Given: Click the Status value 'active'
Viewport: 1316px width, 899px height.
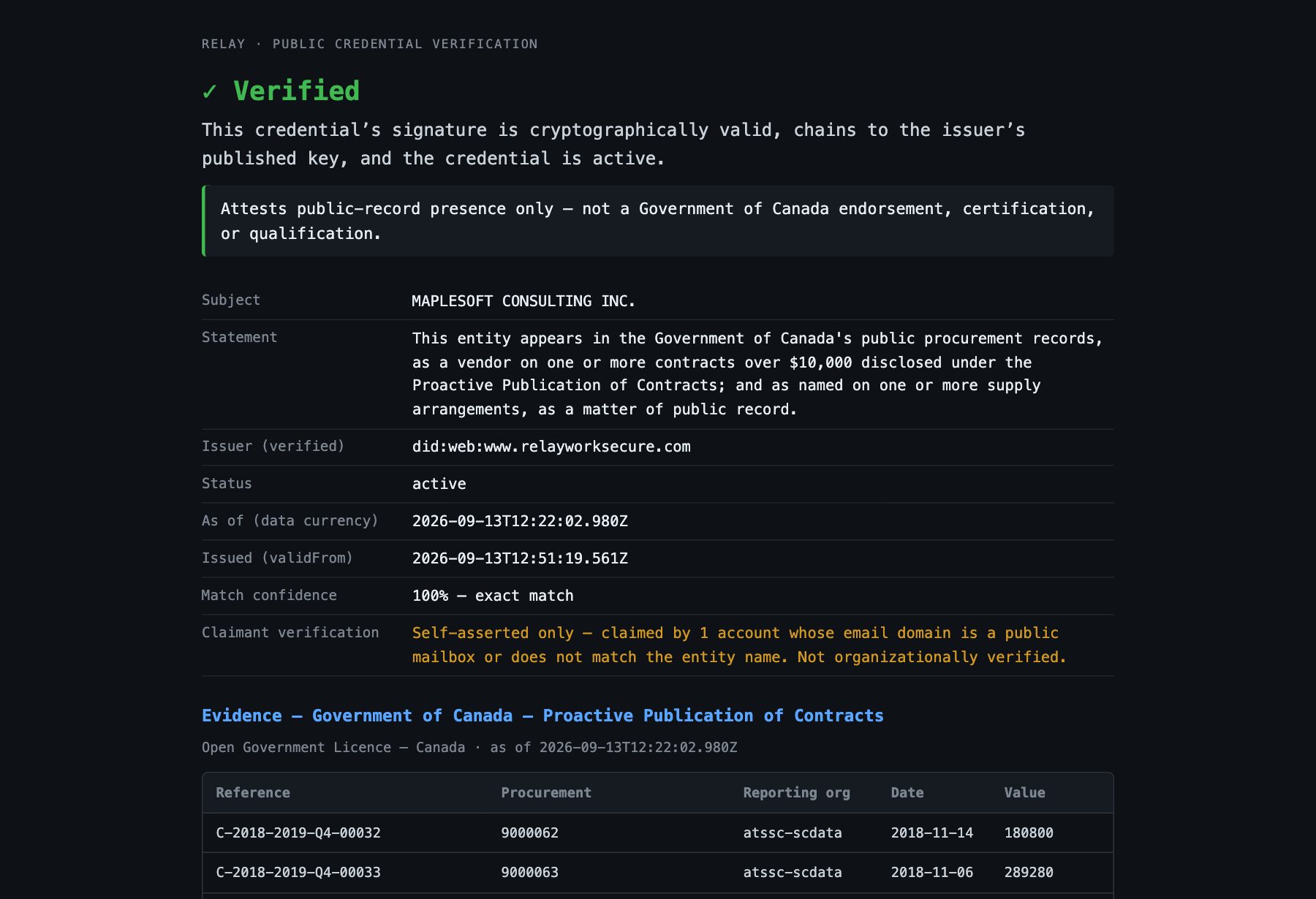Looking at the screenshot, I should [439, 484].
